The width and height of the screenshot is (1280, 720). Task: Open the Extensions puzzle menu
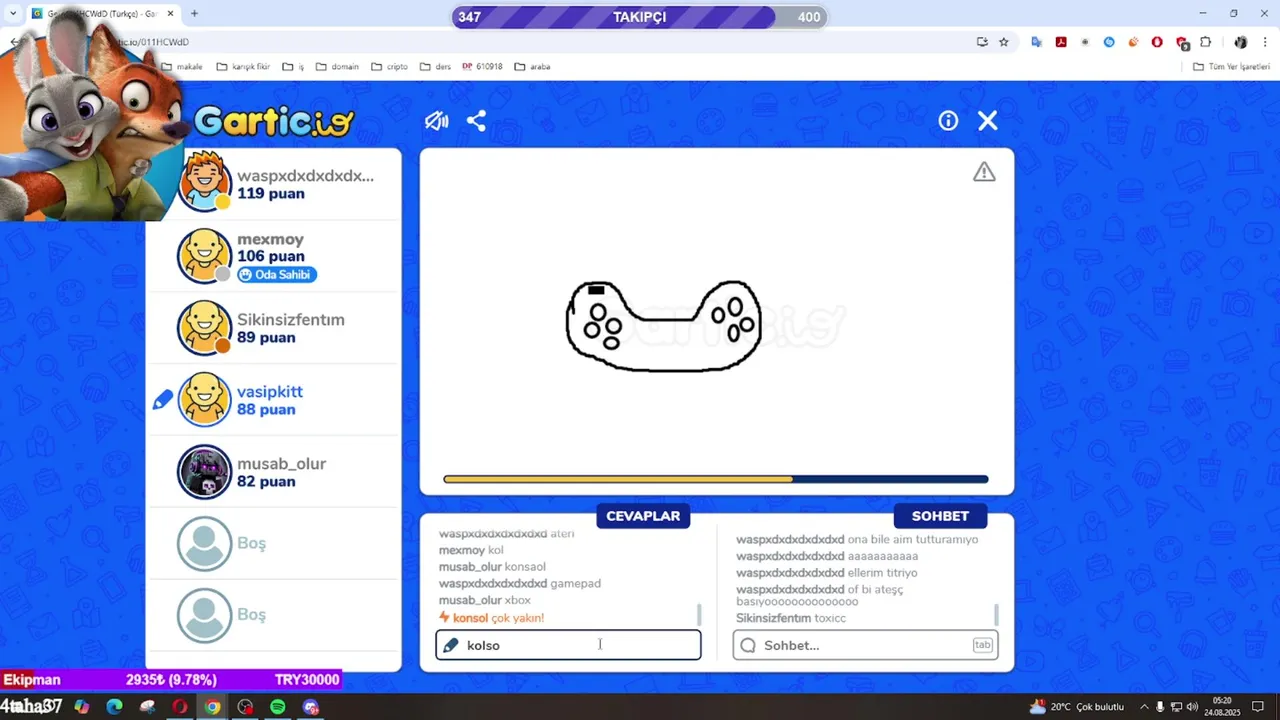[x=1206, y=42]
